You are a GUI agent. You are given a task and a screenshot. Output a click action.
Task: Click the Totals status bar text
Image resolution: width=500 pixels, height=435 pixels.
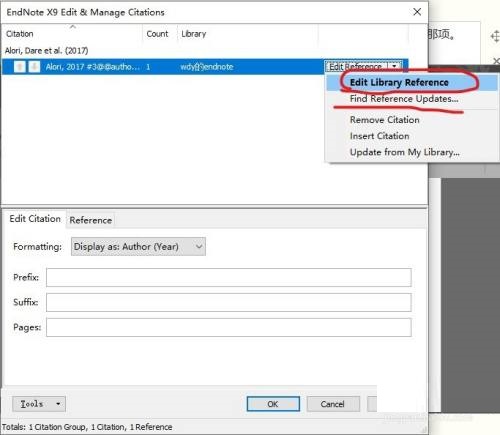pos(87,427)
